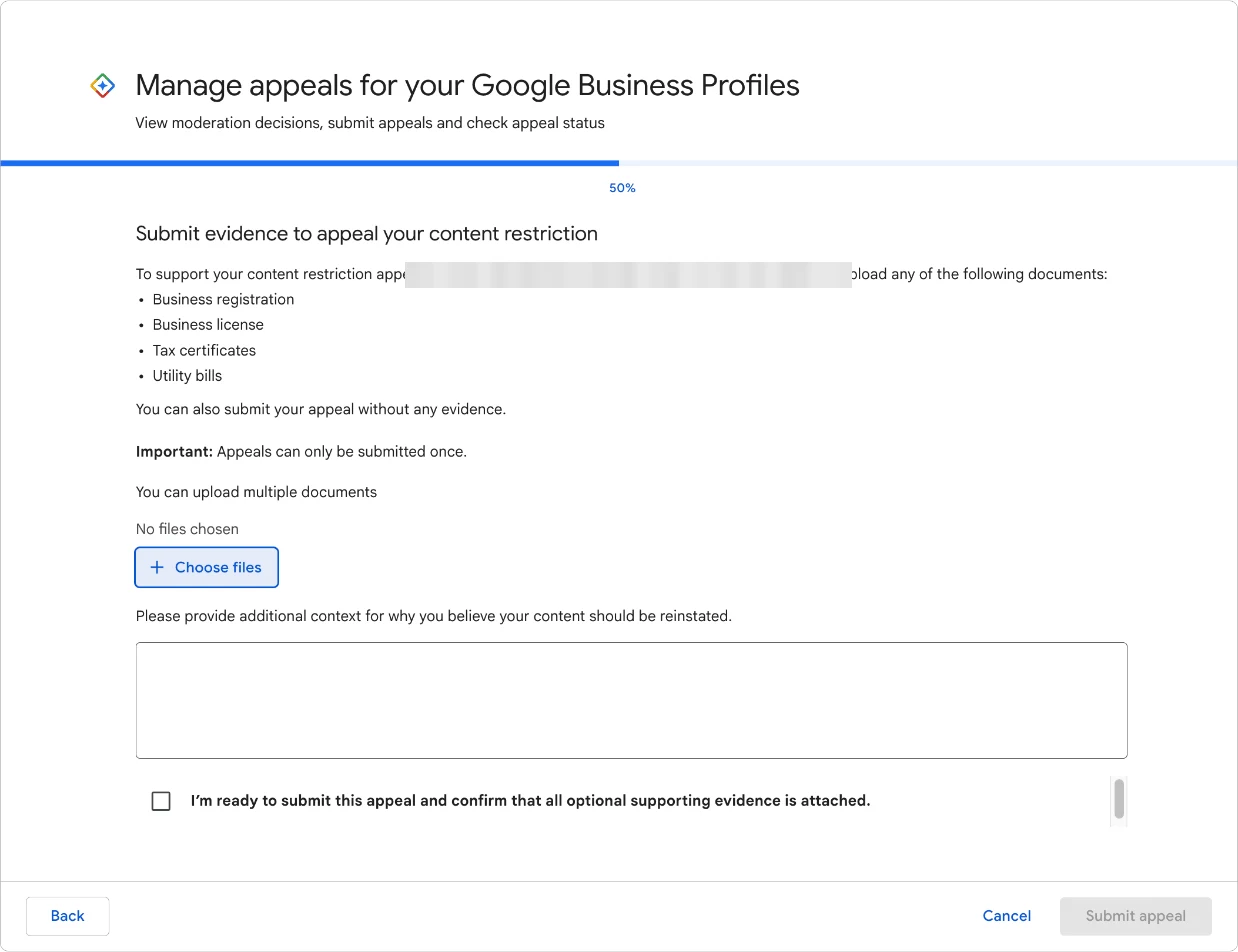The width and height of the screenshot is (1238, 952).
Task: Click the "Utility bills" list item
Action: pyautogui.click(x=187, y=376)
